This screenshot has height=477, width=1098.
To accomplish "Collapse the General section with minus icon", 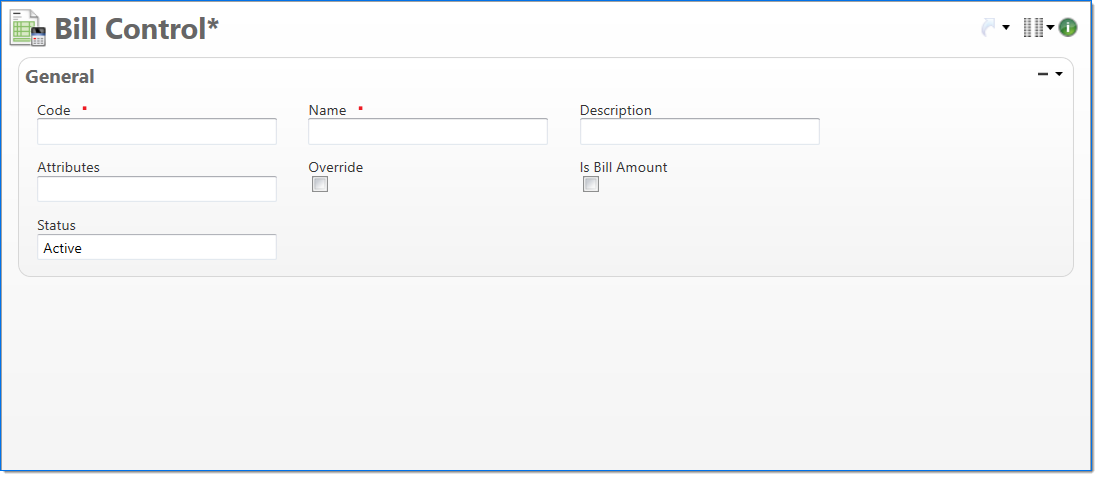I will coord(1043,74).
